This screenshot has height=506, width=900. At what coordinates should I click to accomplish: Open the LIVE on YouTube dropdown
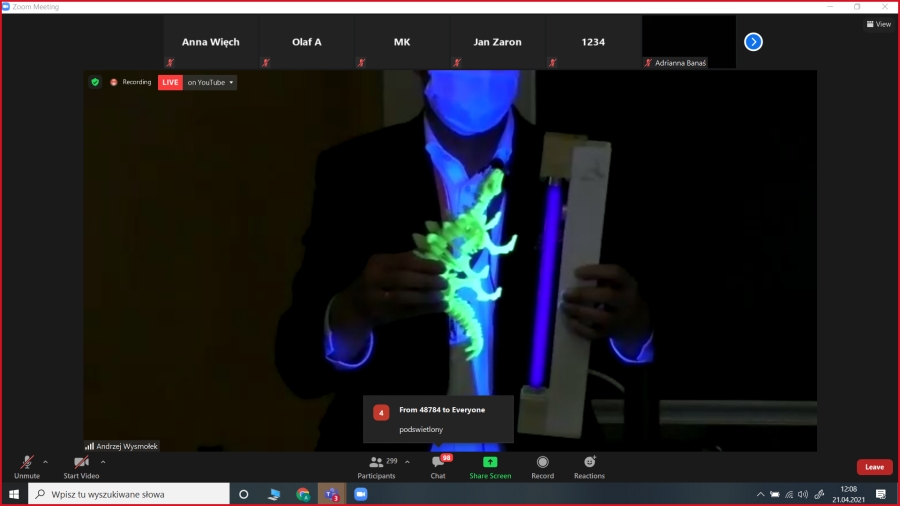pos(198,82)
